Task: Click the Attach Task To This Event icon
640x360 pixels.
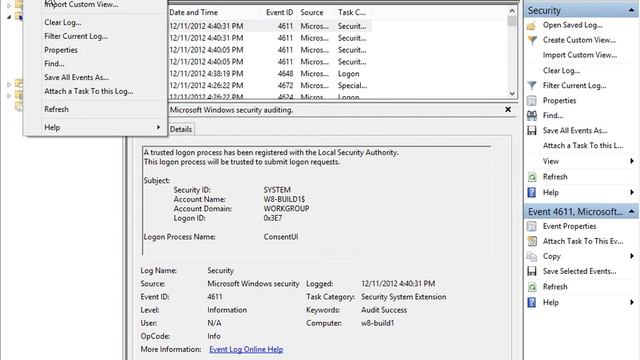Action: click(x=532, y=241)
